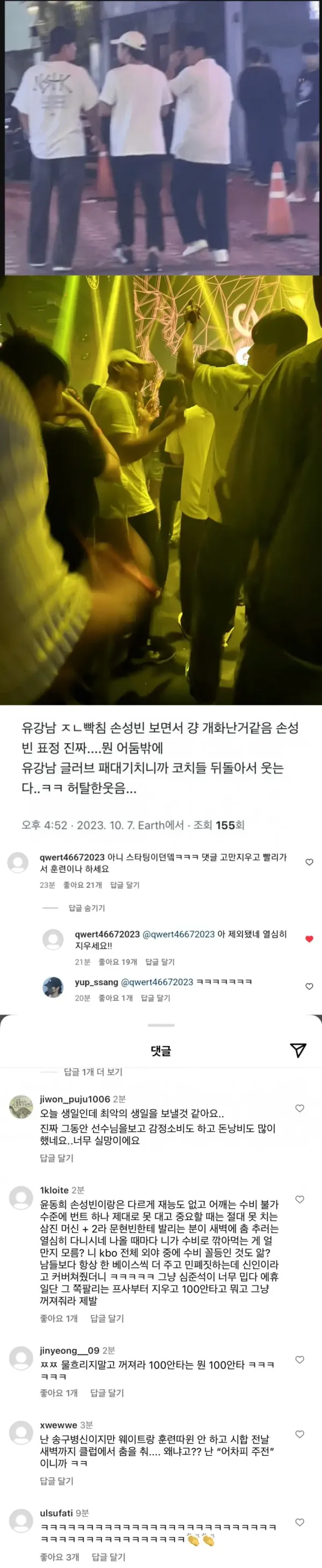This screenshot has height=1568, width=322.
Task: Collapse replies with 답글 숨기기
Action: tap(87, 908)
